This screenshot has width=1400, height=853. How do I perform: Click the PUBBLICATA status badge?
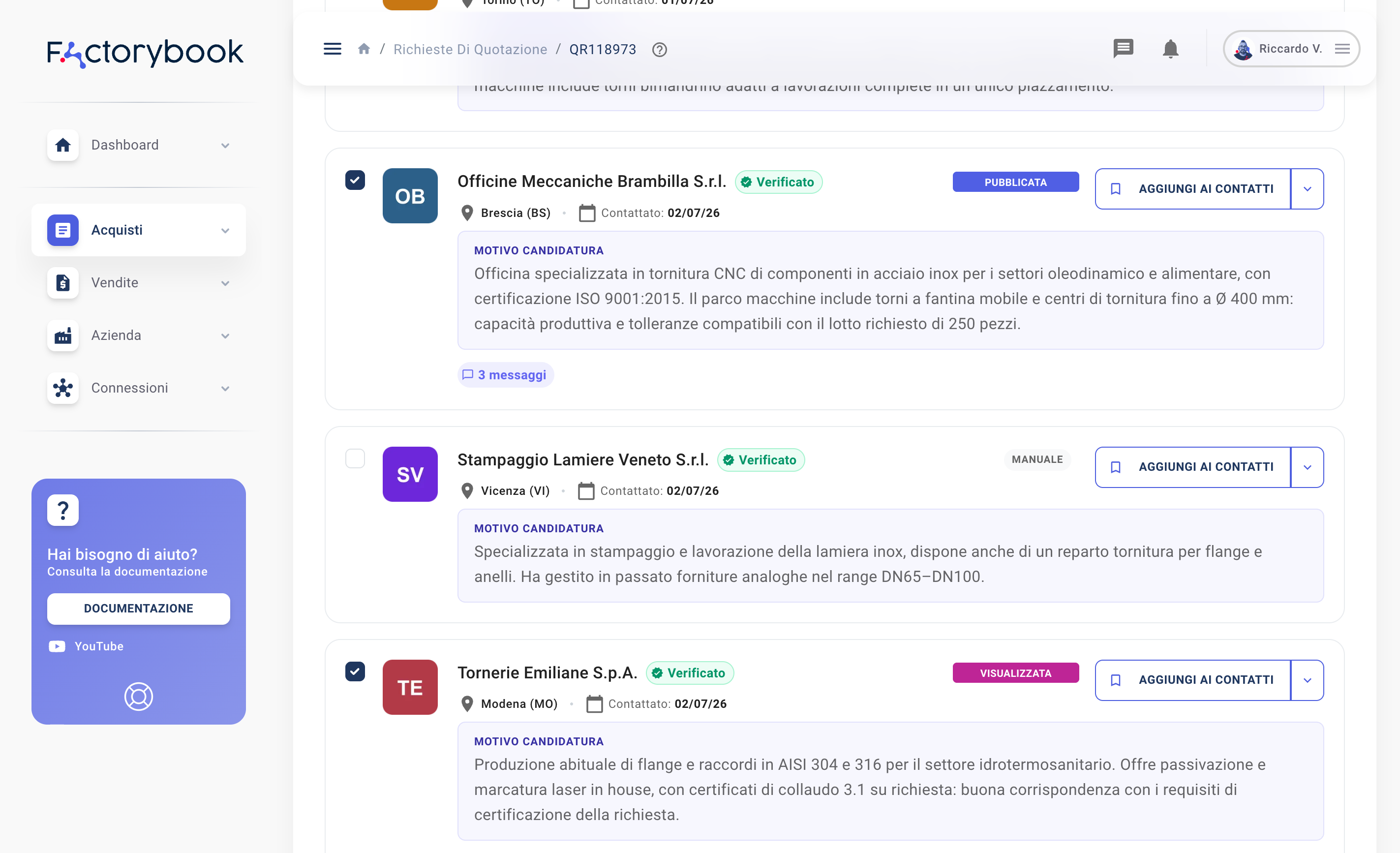(x=1015, y=182)
